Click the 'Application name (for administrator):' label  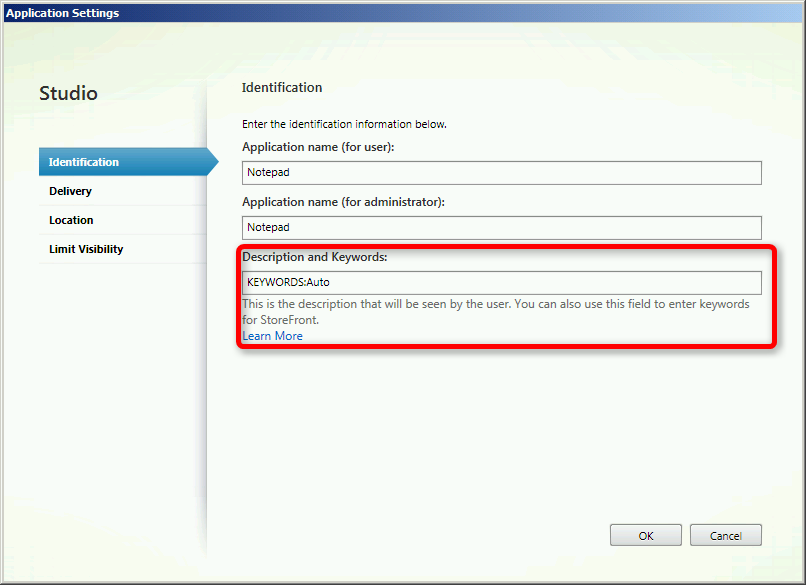pos(343,202)
